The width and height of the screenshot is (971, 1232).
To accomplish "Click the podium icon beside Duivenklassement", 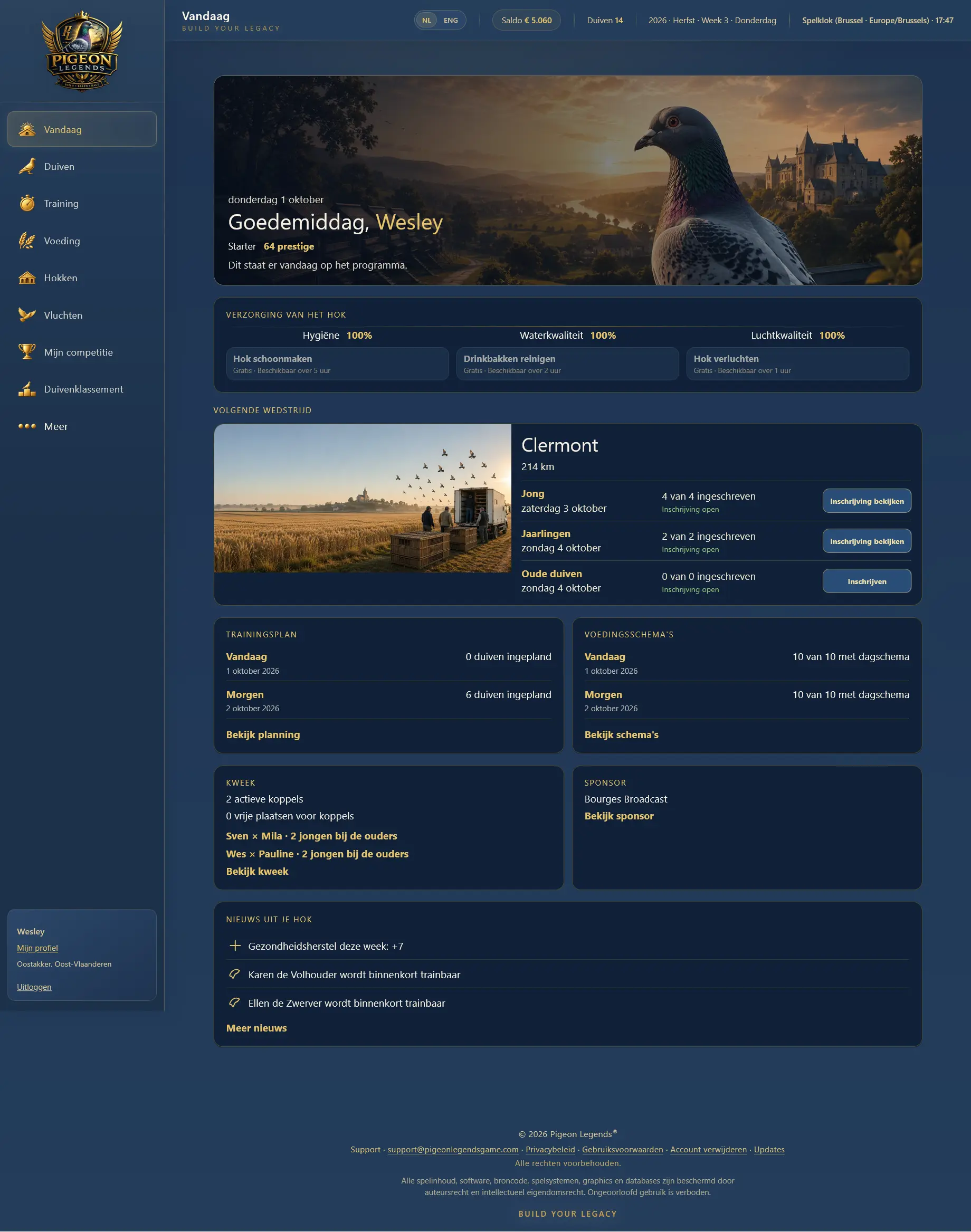I will click(x=27, y=389).
